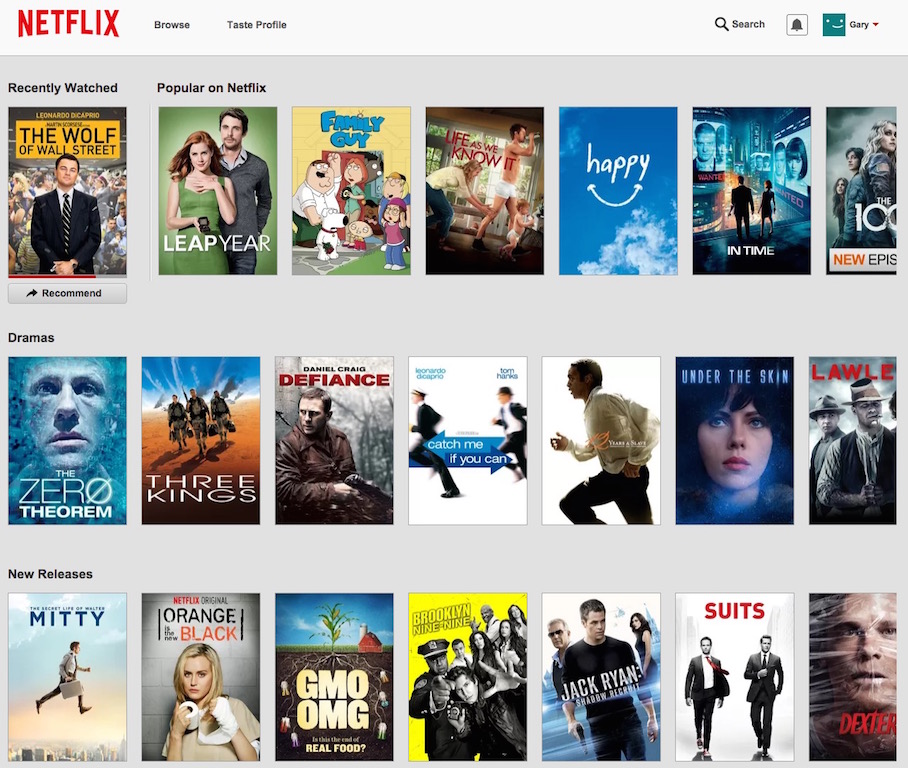908x768 pixels.
Task: Open The Wolf of Wall Street poster
Action: pos(67,191)
